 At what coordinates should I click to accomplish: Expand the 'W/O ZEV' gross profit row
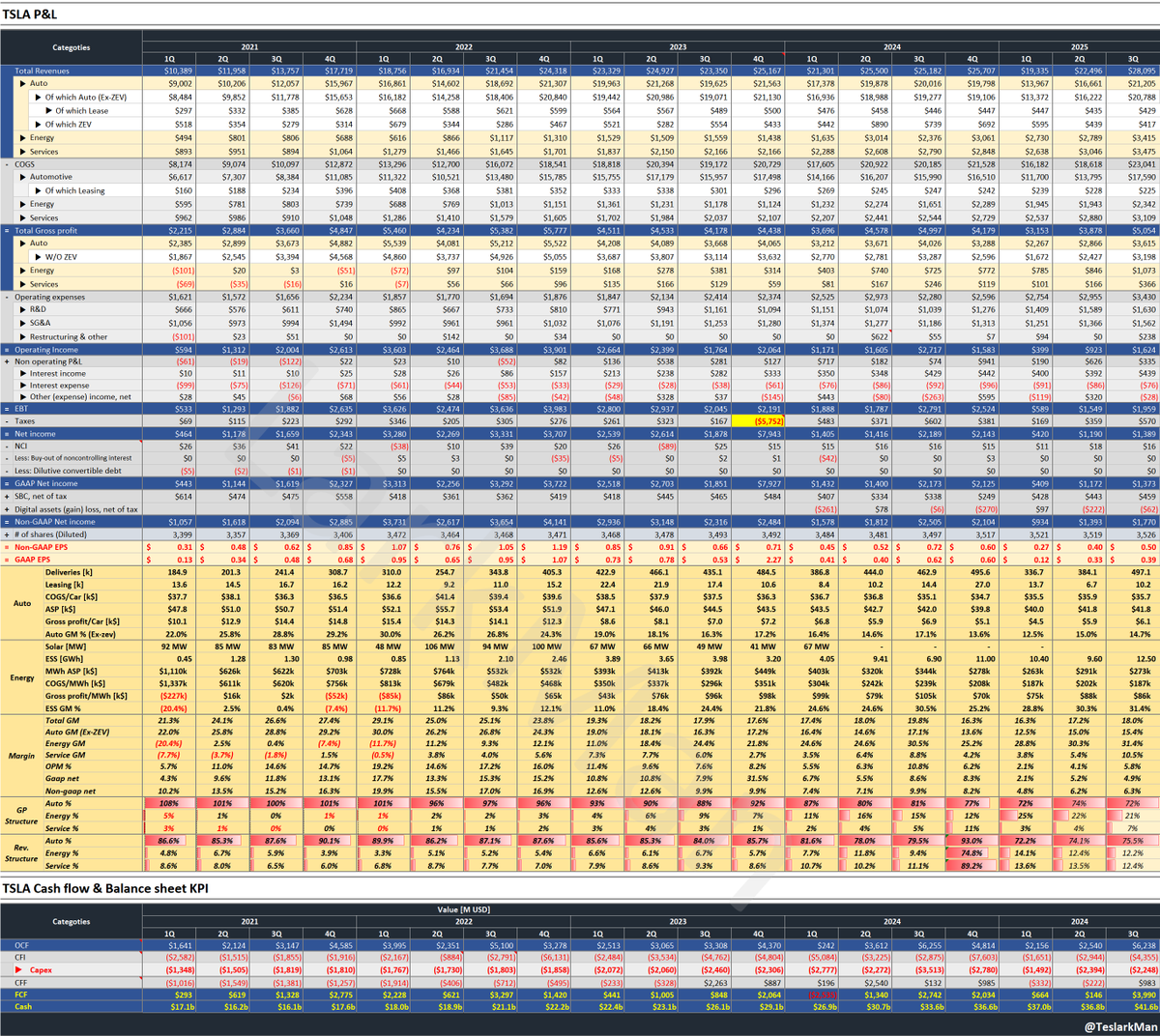(40, 257)
